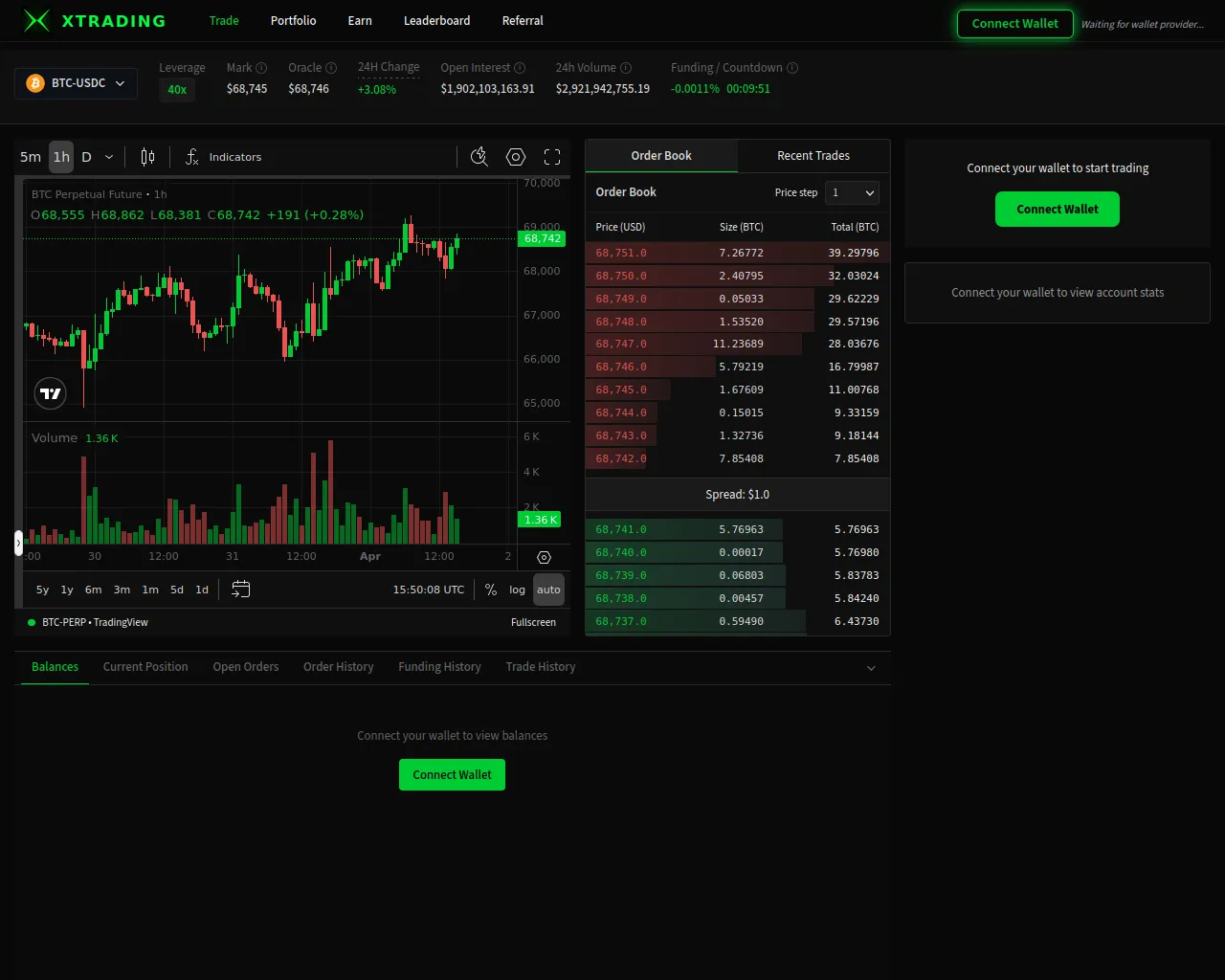This screenshot has height=980, width=1225.
Task: Toggle the auto scale button
Action: 548,590
